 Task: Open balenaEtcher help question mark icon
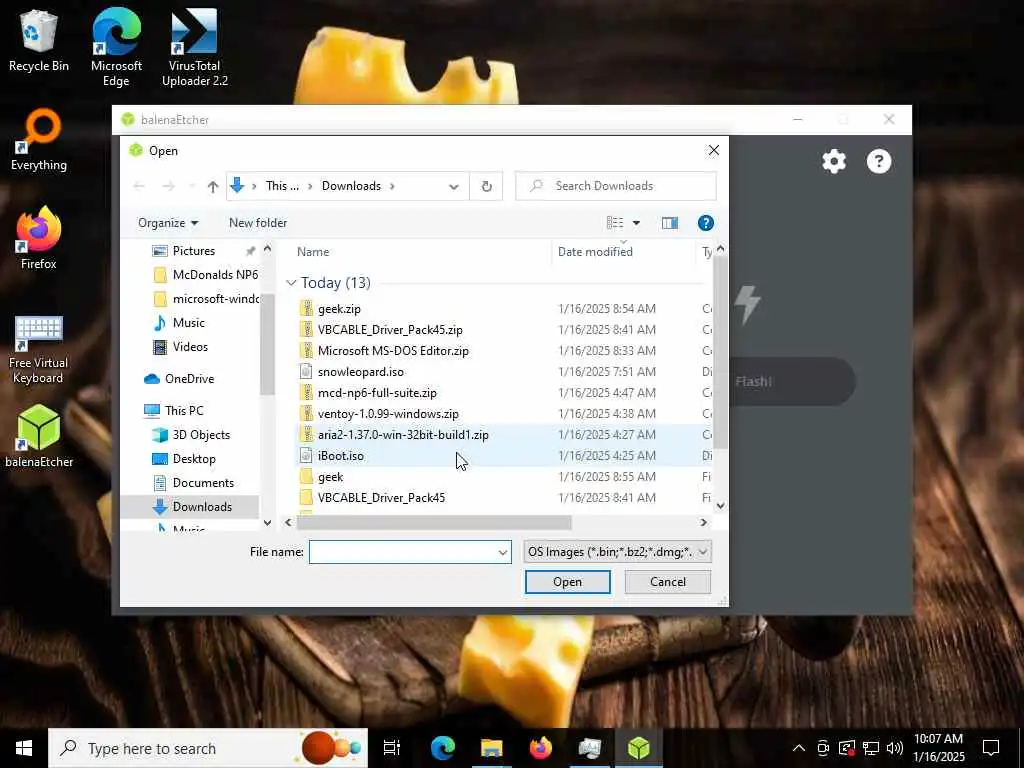click(878, 161)
